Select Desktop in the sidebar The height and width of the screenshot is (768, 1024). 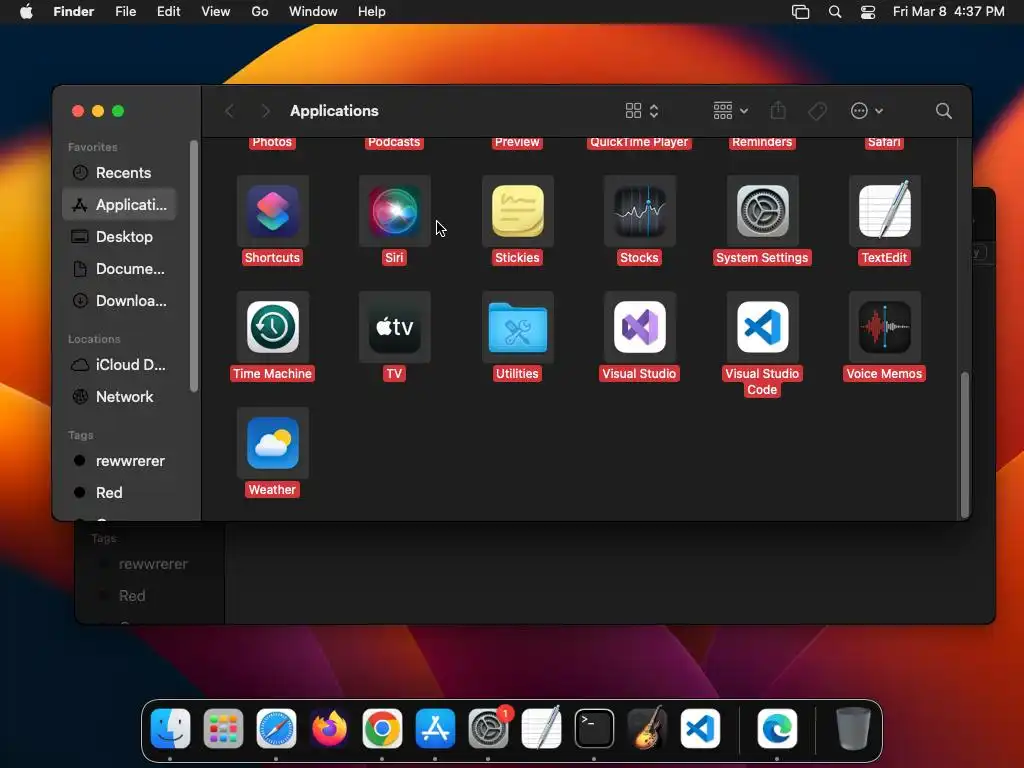click(120, 236)
